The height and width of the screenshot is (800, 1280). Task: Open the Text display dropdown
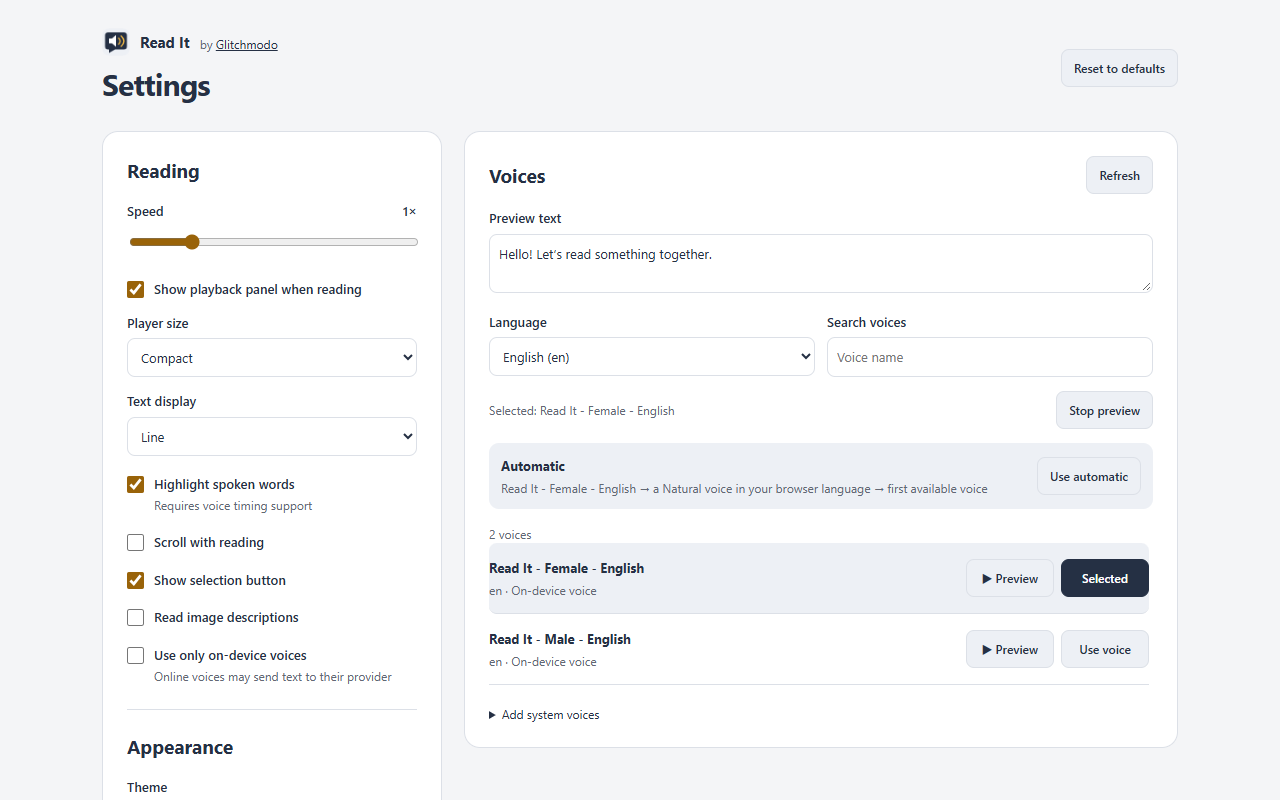pos(272,437)
